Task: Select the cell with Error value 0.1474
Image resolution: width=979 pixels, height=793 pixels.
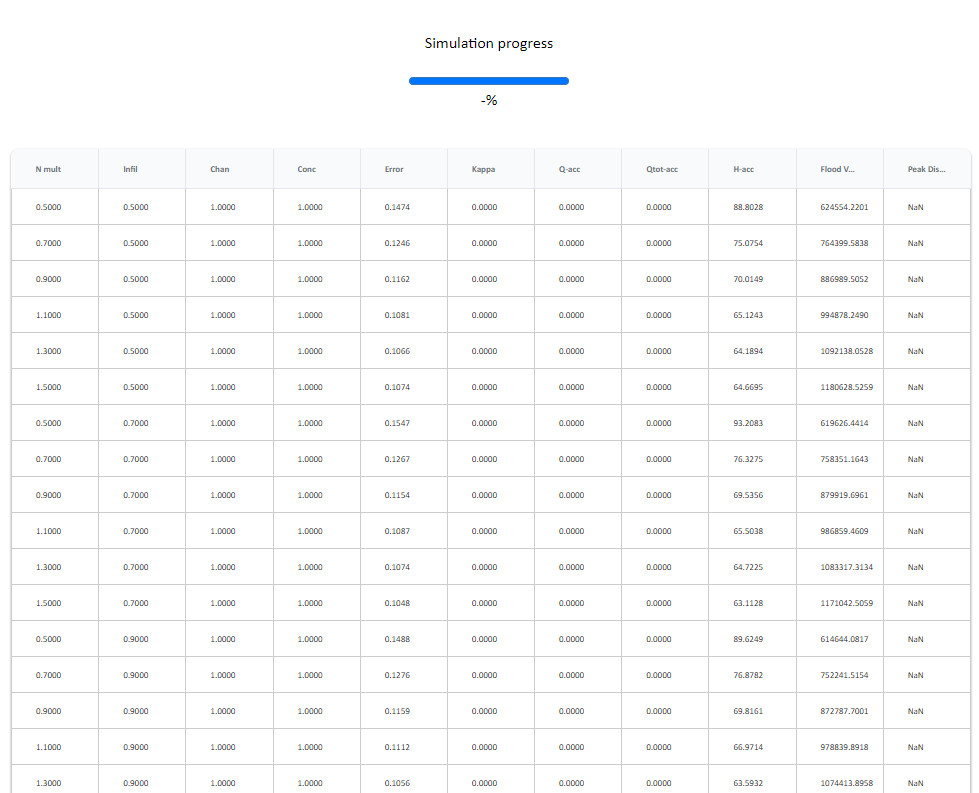Action: pos(397,207)
